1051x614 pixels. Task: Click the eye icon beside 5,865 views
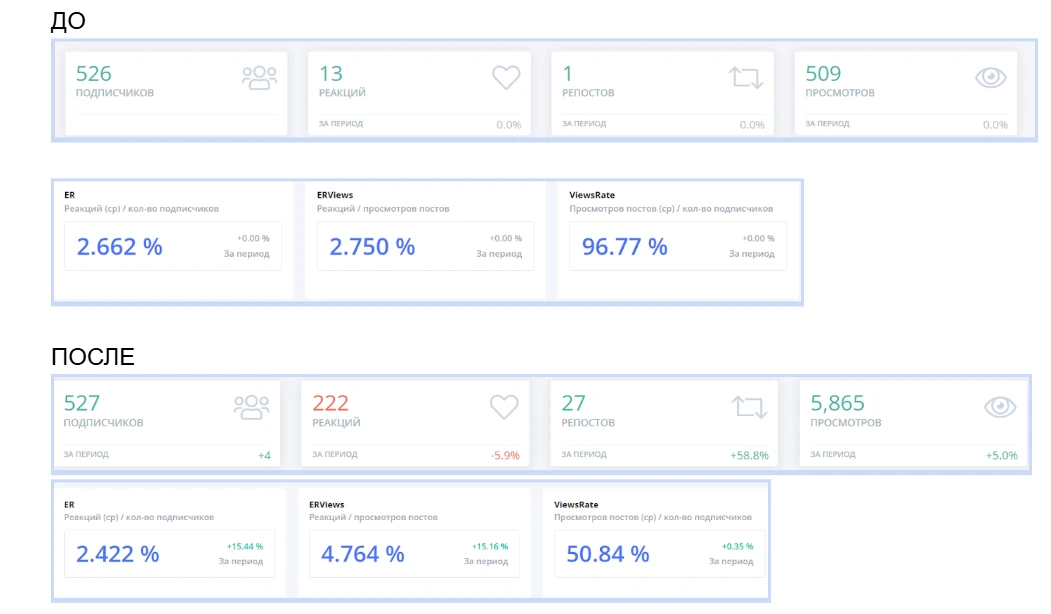(x=999, y=407)
